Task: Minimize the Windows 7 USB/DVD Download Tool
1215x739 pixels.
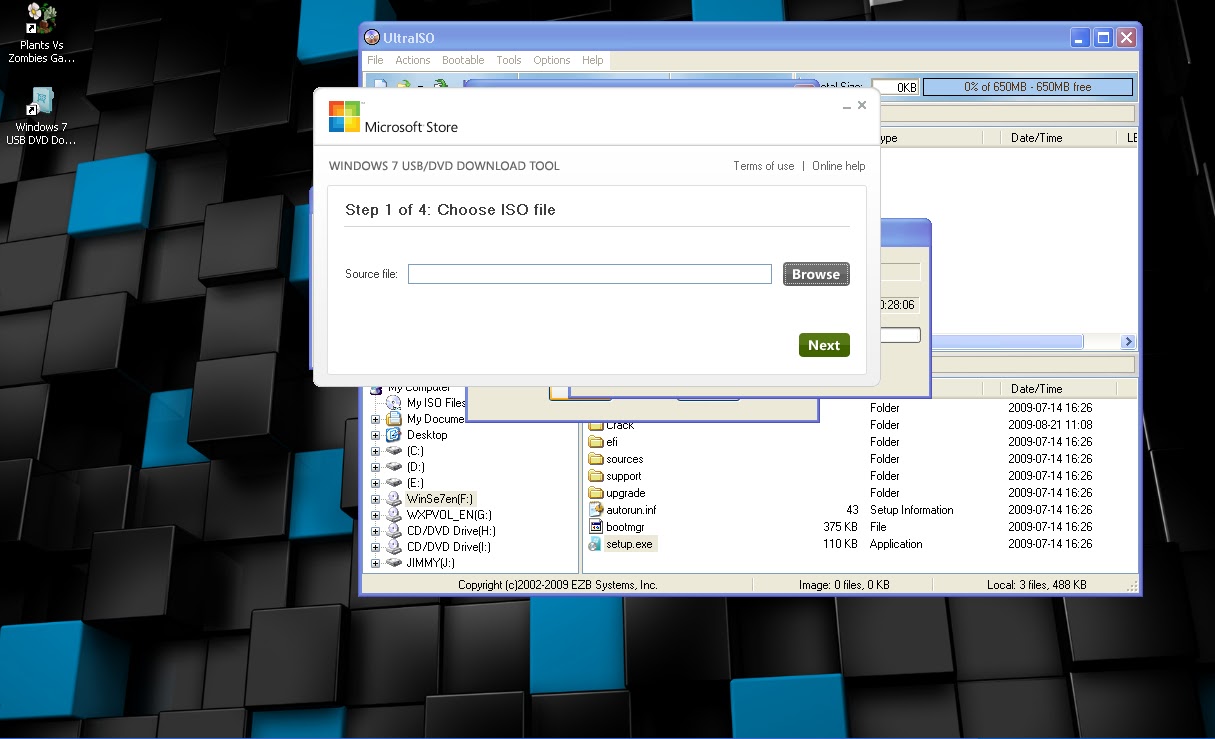Action: tap(846, 105)
